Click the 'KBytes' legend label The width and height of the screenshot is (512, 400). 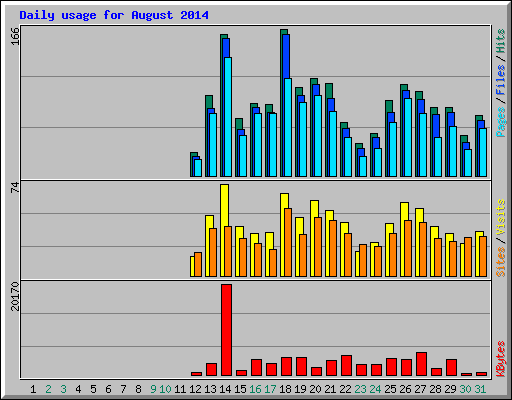500,359
